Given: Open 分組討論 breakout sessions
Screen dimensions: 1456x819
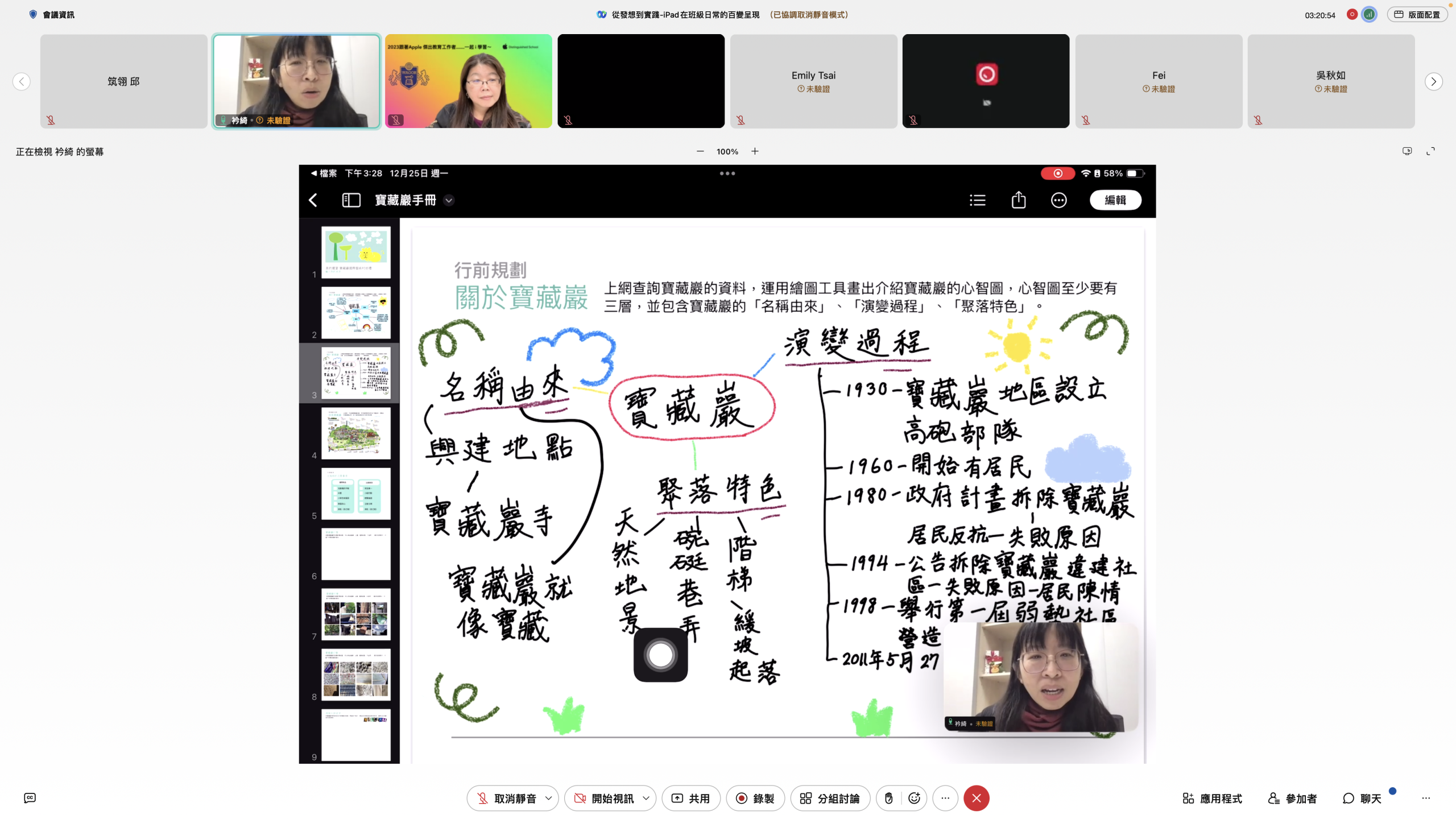Looking at the screenshot, I should click(x=830, y=798).
